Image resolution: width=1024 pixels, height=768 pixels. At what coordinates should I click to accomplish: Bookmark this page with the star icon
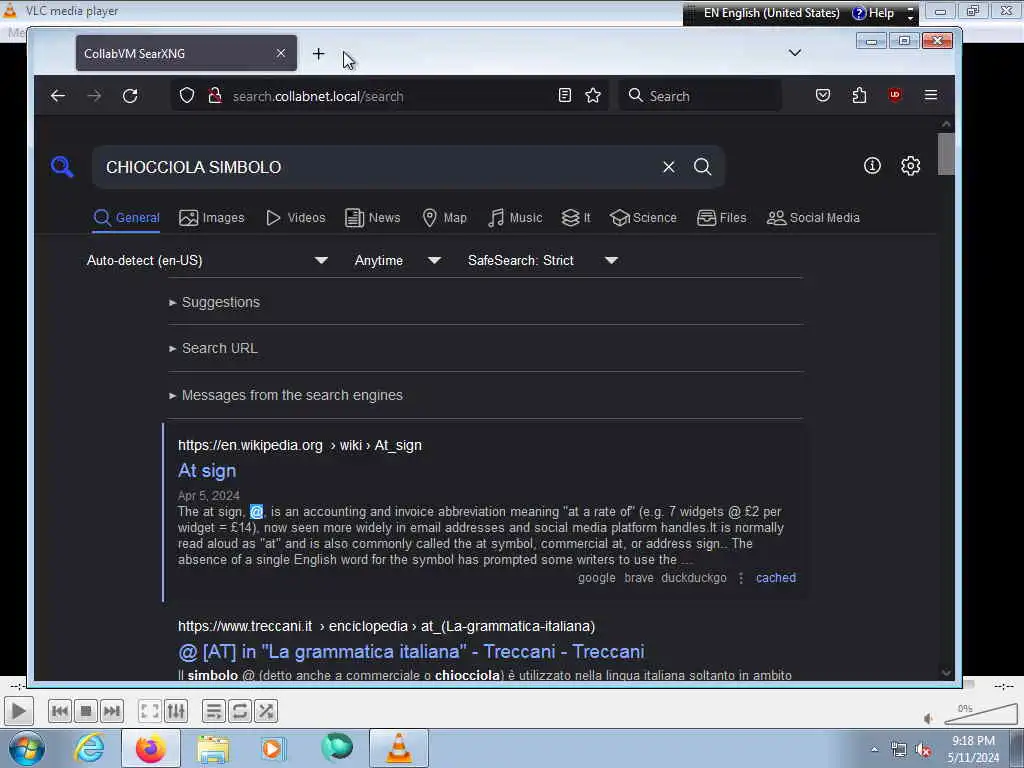tap(593, 95)
